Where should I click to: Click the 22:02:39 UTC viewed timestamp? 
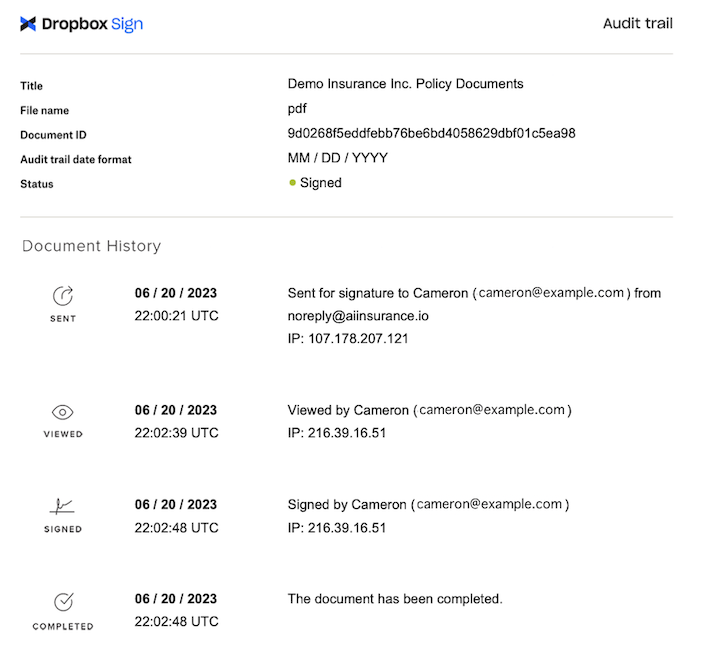coord(176,433)
